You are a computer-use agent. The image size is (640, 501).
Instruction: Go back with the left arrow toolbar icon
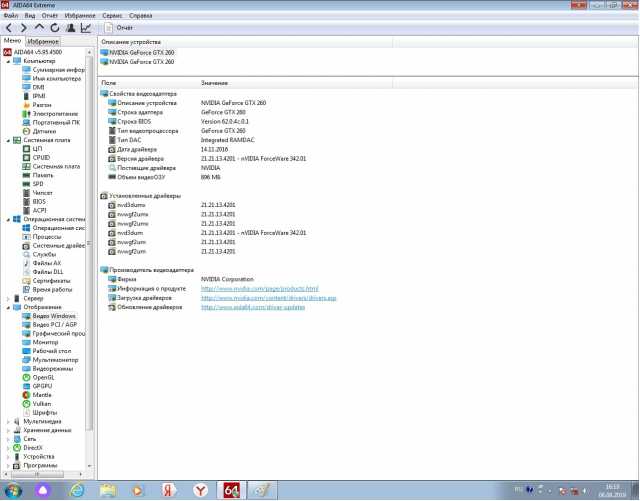[x=9, y=28]
